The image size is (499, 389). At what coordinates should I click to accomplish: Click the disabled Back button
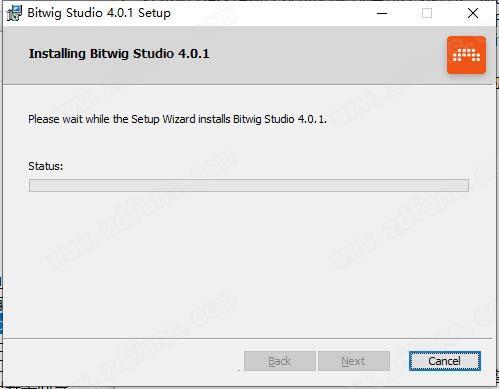coord(280,361)
